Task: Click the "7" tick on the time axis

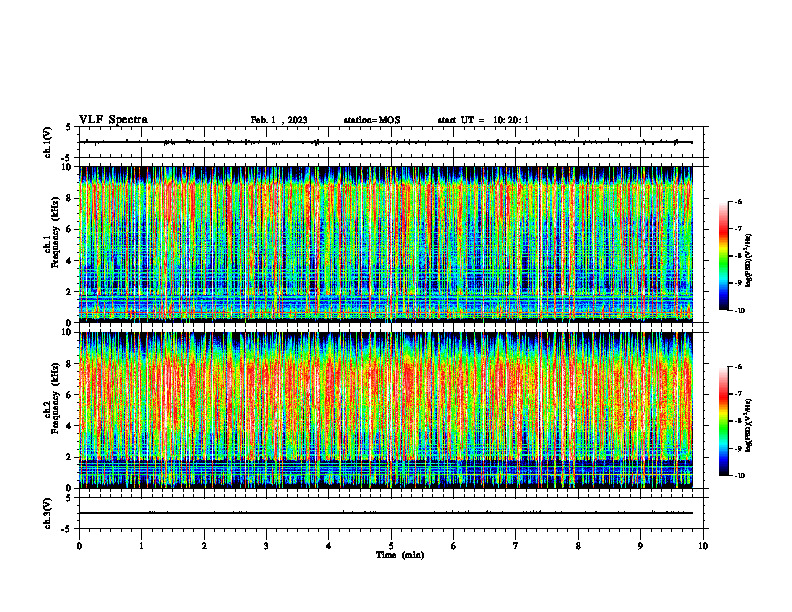Action: point(516,546)
